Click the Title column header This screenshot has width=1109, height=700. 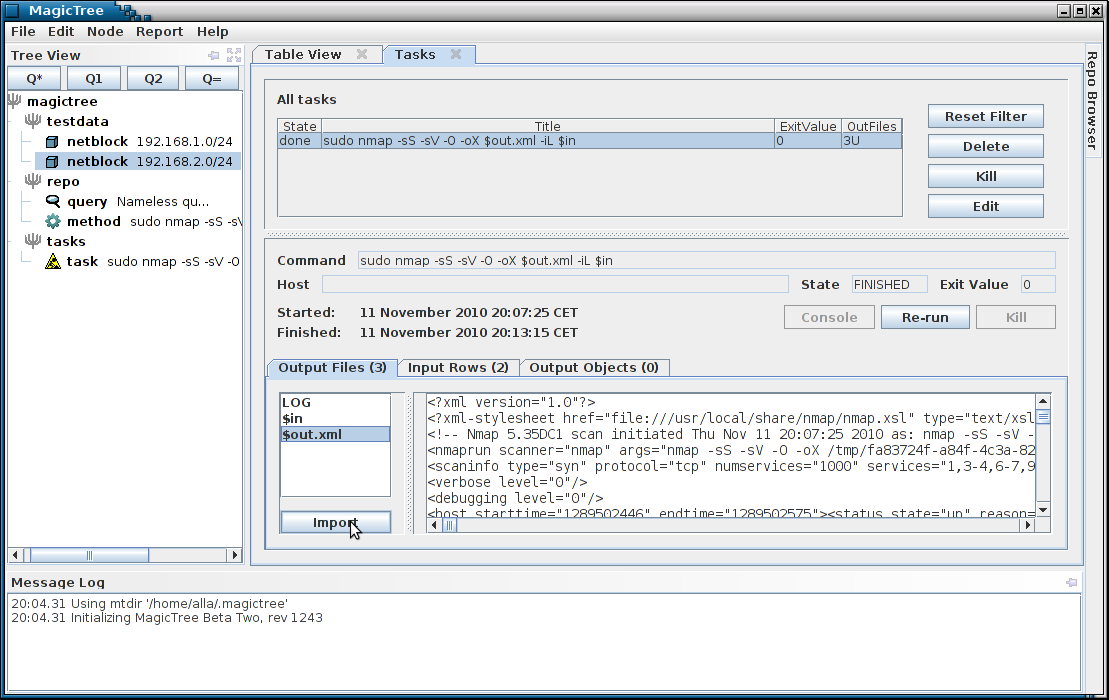pos(547,126)
